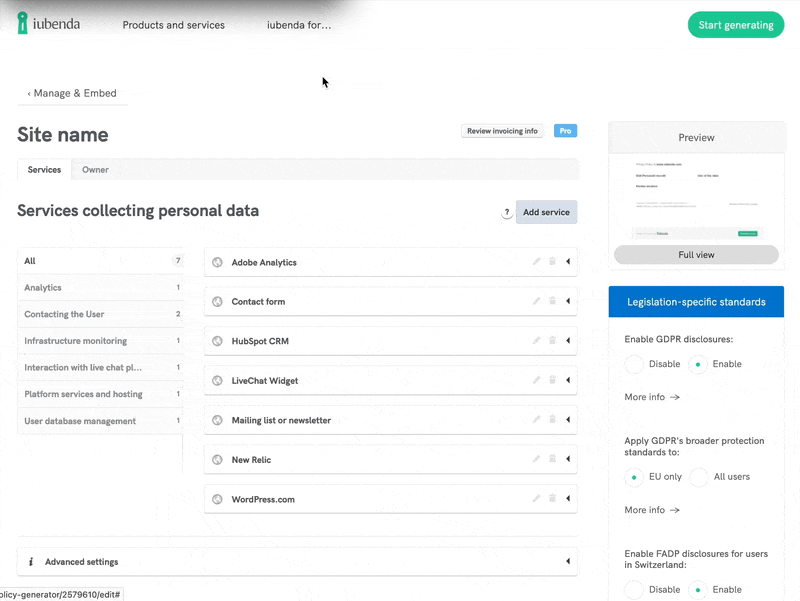Click the iubenda logo
Viewport: 800px width, 601px height.
click(49, 24)
